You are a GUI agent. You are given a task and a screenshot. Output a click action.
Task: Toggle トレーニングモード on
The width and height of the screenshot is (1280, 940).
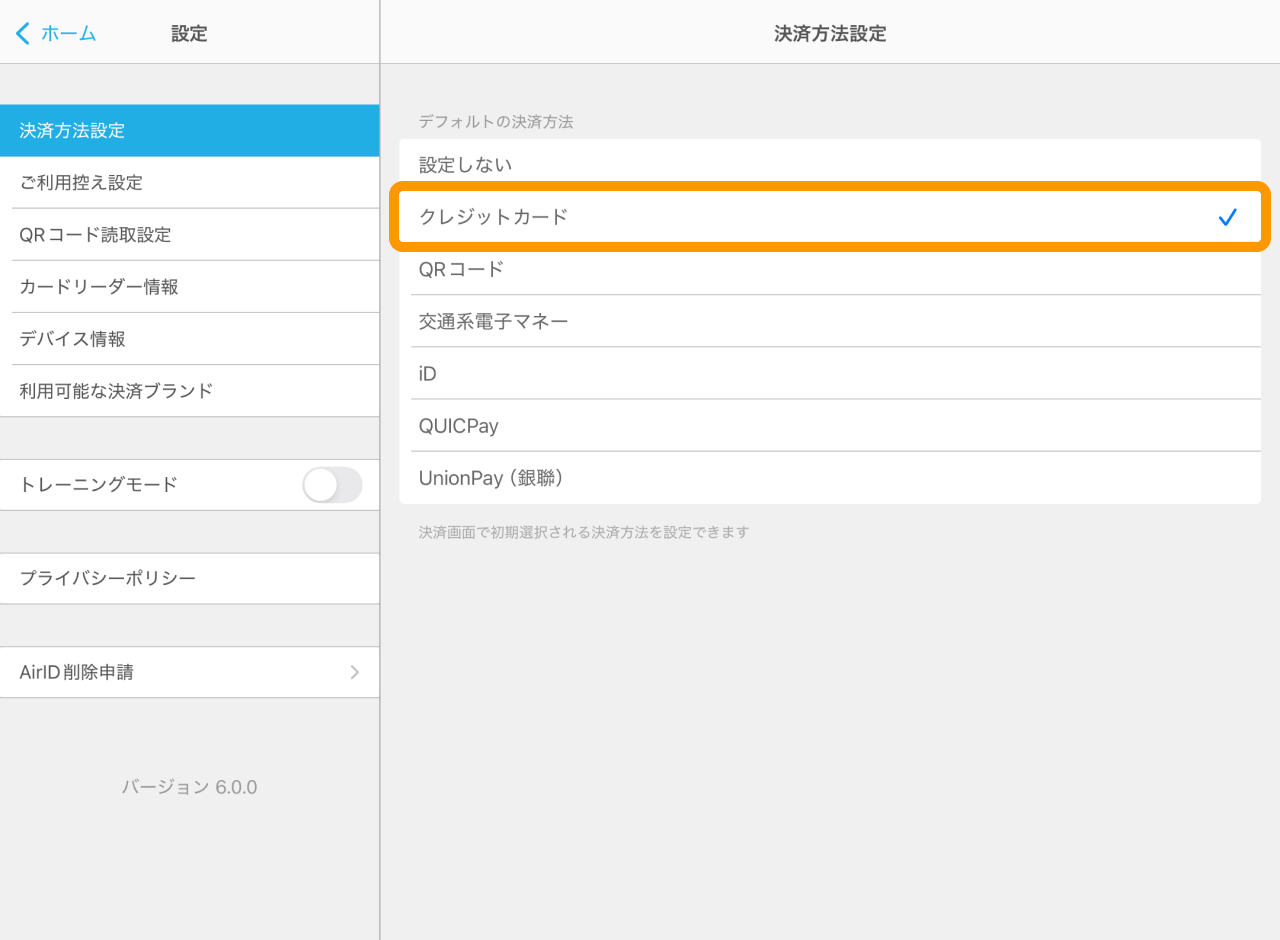[x=332, y=485]
